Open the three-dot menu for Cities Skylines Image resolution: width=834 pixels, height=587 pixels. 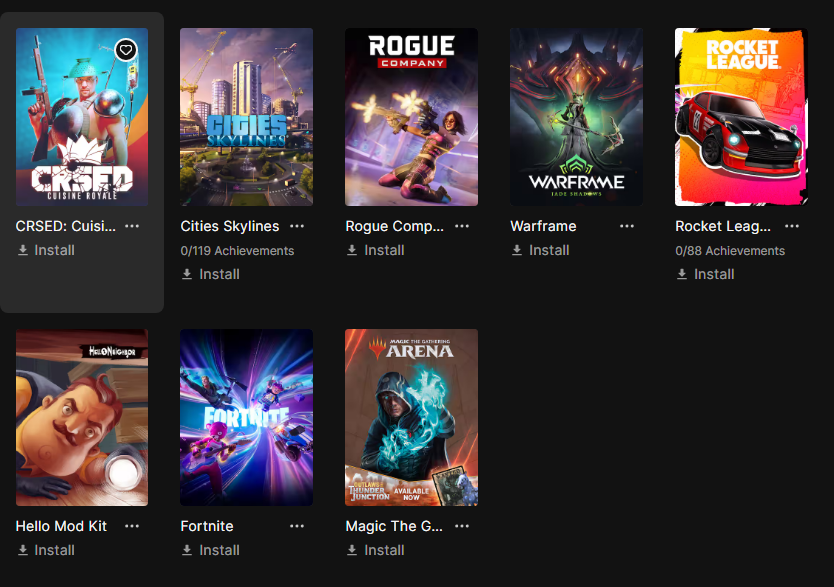tap(297, 226)
